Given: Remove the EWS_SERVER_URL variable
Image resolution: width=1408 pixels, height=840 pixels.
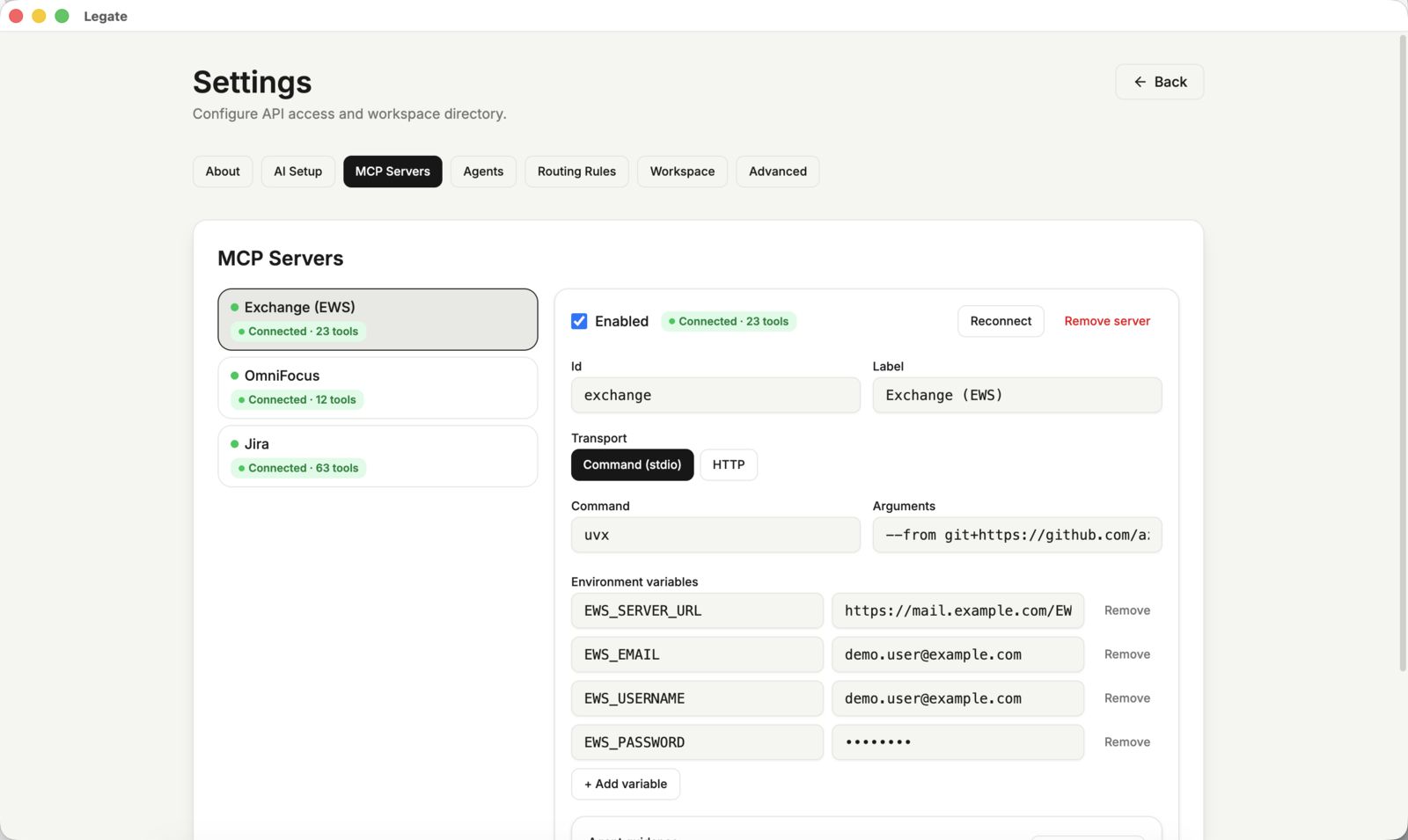Looking at the screenshot, I should [x=1127, y=610].
